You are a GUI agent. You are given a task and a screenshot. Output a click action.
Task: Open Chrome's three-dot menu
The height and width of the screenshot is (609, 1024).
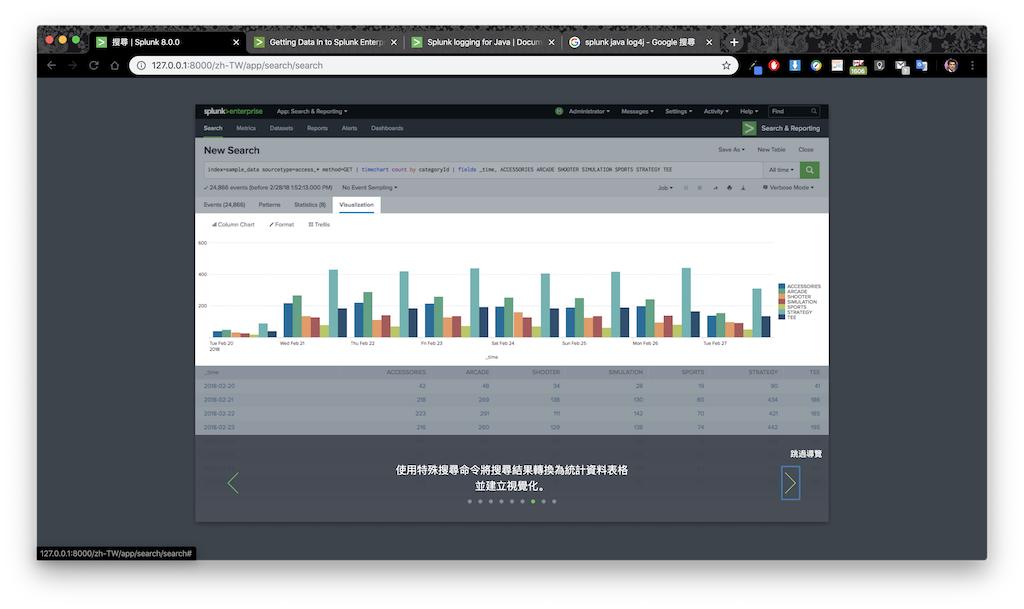pyautogui.click(x=972, y=65)
